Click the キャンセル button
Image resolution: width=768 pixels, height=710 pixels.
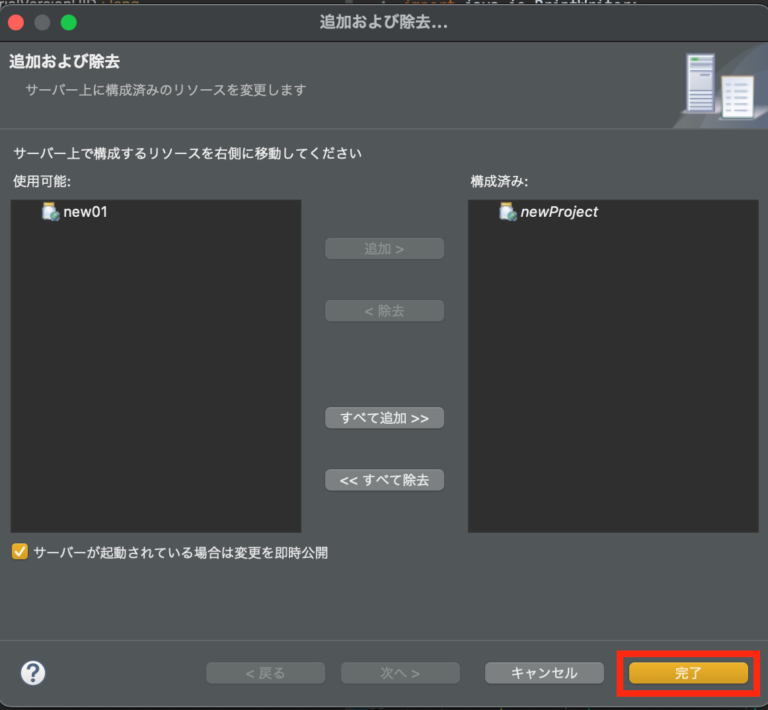tap(544, 673)
